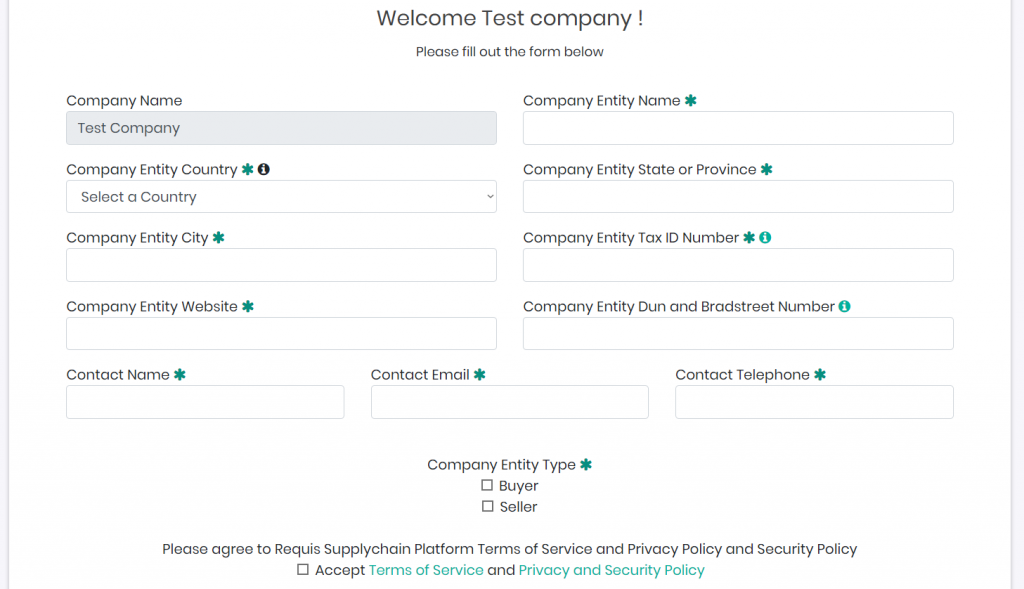Screen dimensions: 1024x589
Task: Tick the Seller checkbox
Action: (x=488, y=506)
